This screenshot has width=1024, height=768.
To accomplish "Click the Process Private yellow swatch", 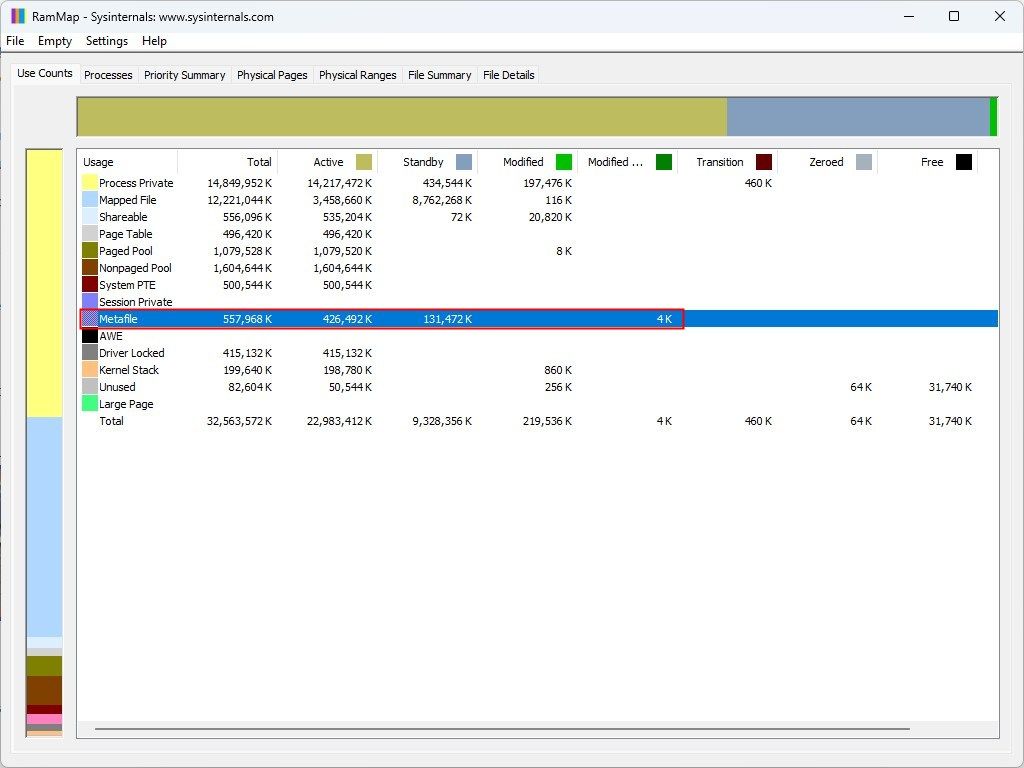I will (x=89, y=183).
